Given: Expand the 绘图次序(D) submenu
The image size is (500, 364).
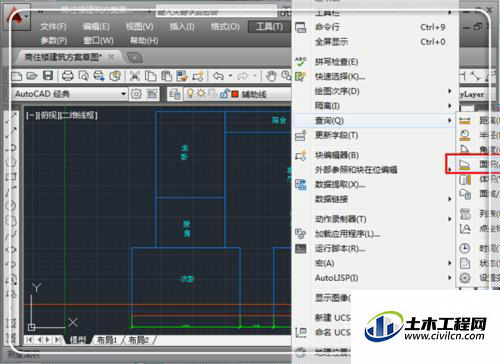Looking at the screenshot, I should [x=449, y=91].
